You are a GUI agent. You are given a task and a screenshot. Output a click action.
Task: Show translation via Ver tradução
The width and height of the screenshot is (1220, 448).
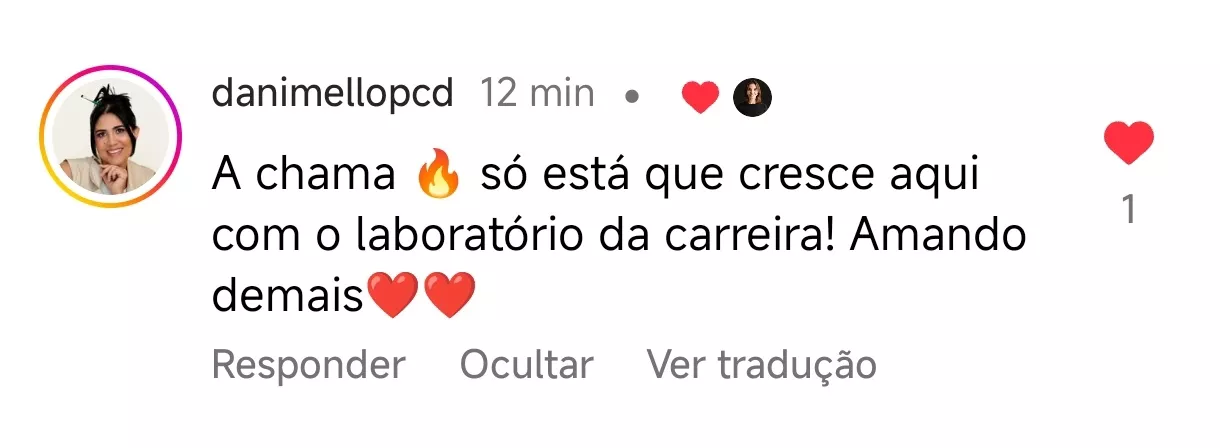click(762, 365)
